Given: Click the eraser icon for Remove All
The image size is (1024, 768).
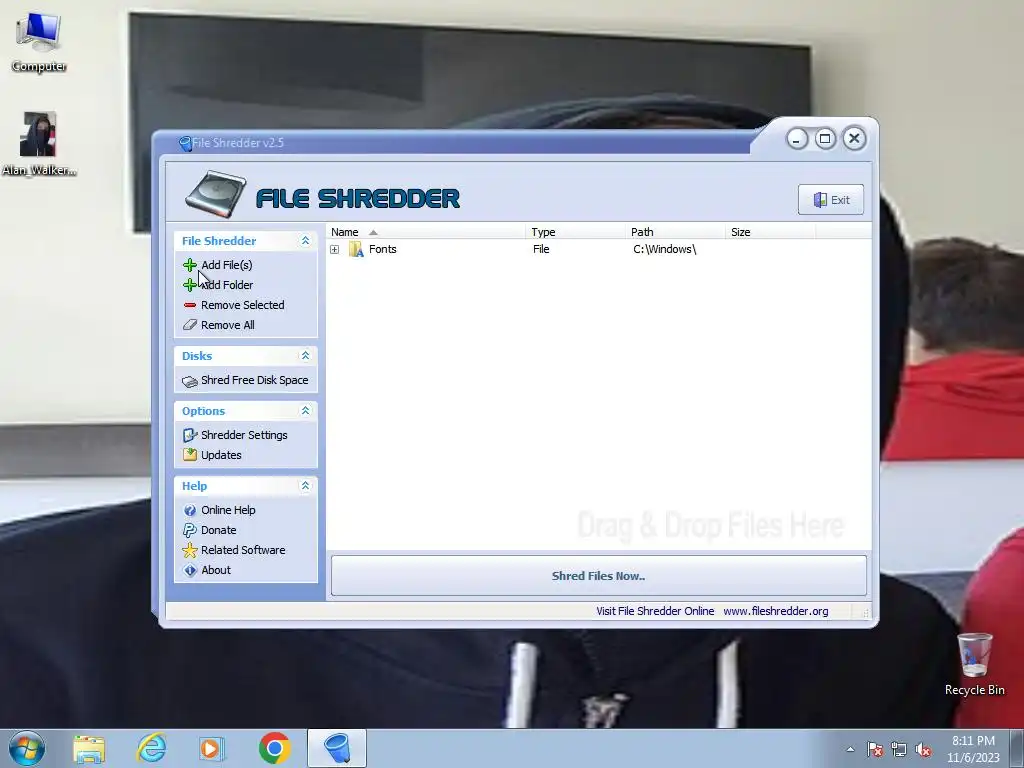Looking at the screenshot, I should (189, 325).
